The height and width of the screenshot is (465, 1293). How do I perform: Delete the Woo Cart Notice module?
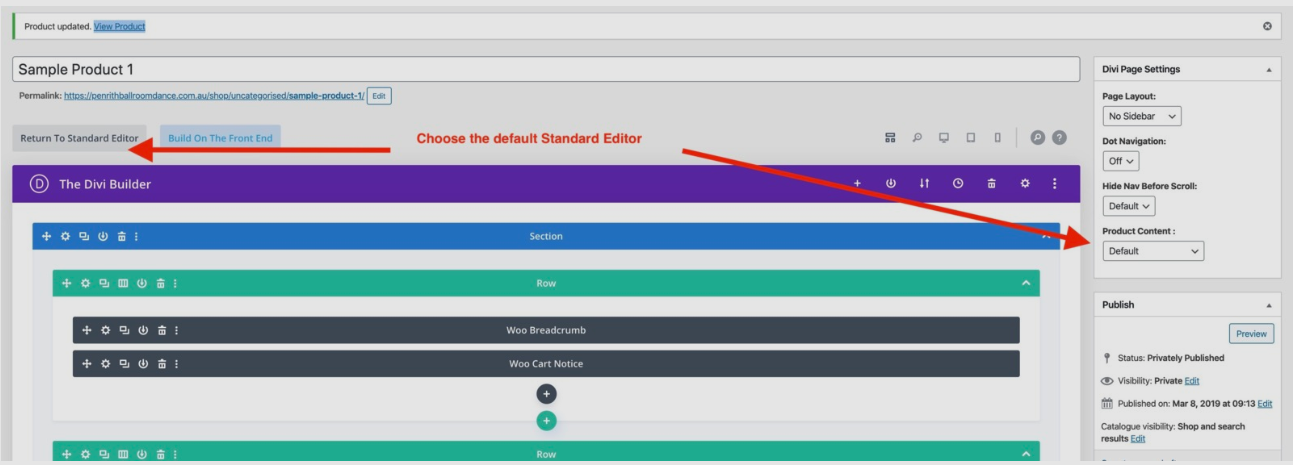tap(161, 363)
